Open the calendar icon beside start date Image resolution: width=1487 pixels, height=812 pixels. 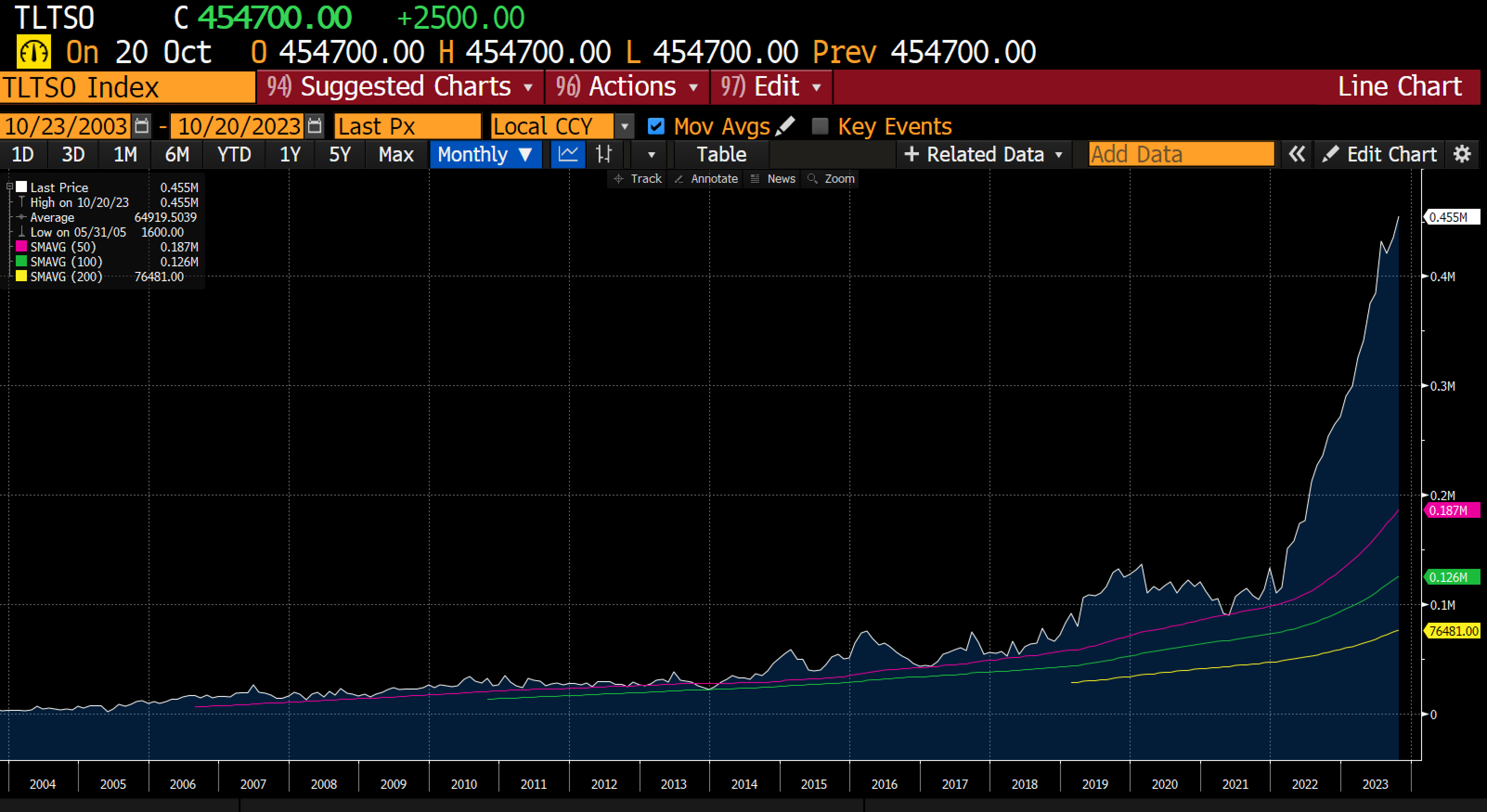click(142, 126)
